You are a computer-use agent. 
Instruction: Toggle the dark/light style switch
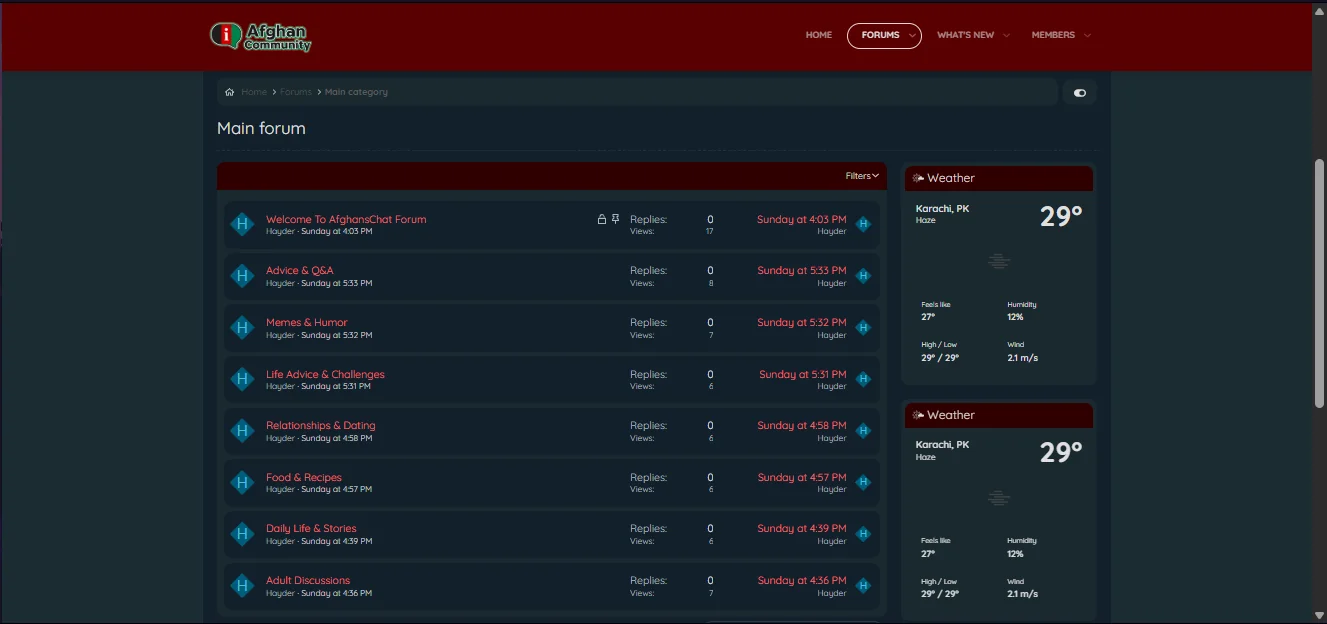1079,93
